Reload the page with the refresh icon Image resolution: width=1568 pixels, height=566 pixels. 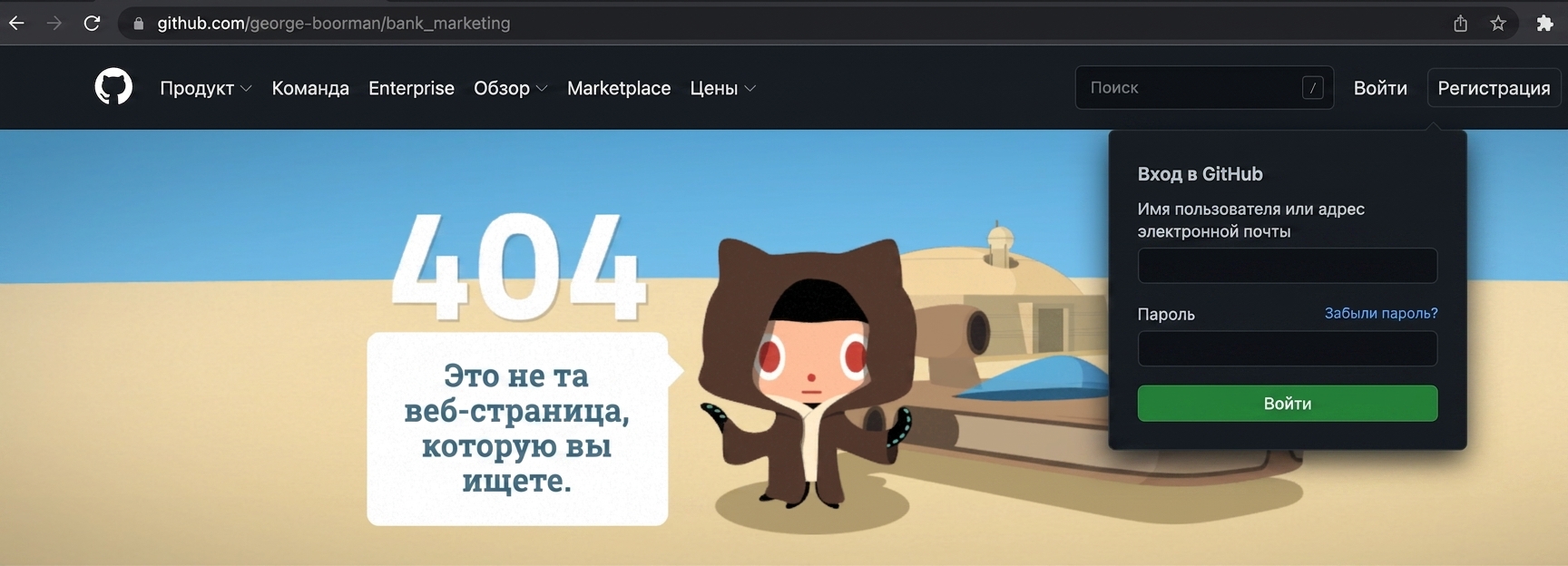click(x=92, y=23)
